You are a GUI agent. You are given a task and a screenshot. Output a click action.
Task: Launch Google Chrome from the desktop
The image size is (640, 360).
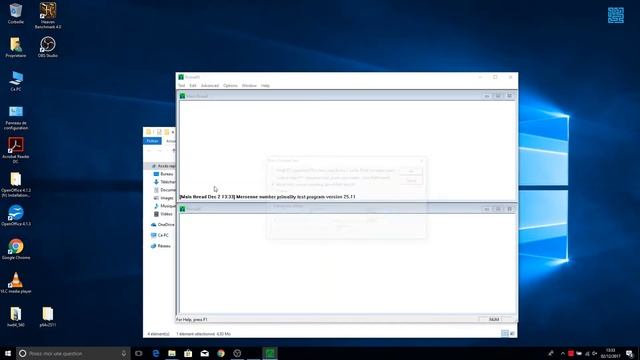point(16,249)
